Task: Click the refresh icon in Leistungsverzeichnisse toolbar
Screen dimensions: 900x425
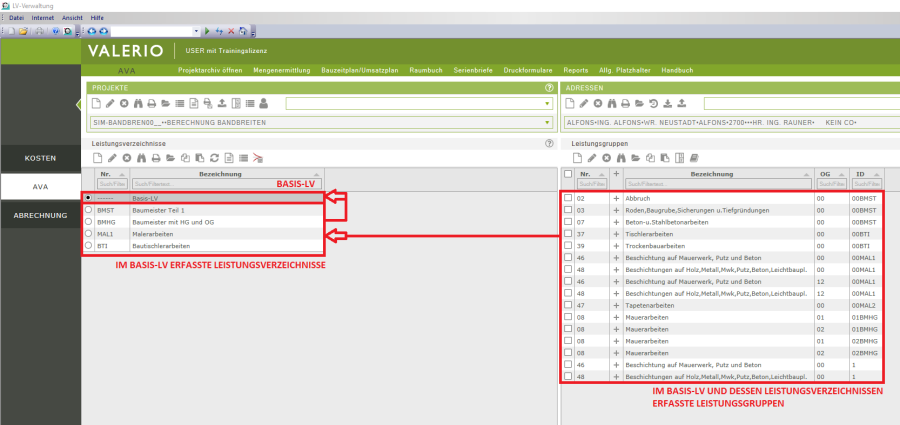Action: click(214, 158)
